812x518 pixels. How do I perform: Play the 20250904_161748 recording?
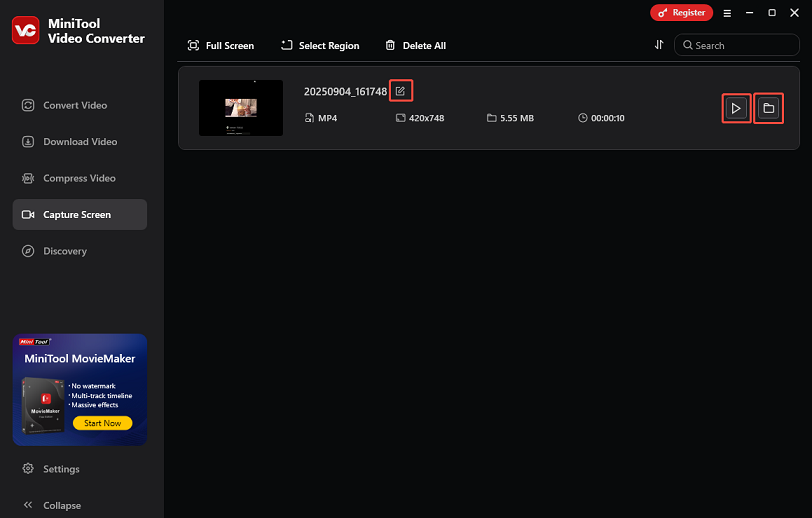(736, 108)
